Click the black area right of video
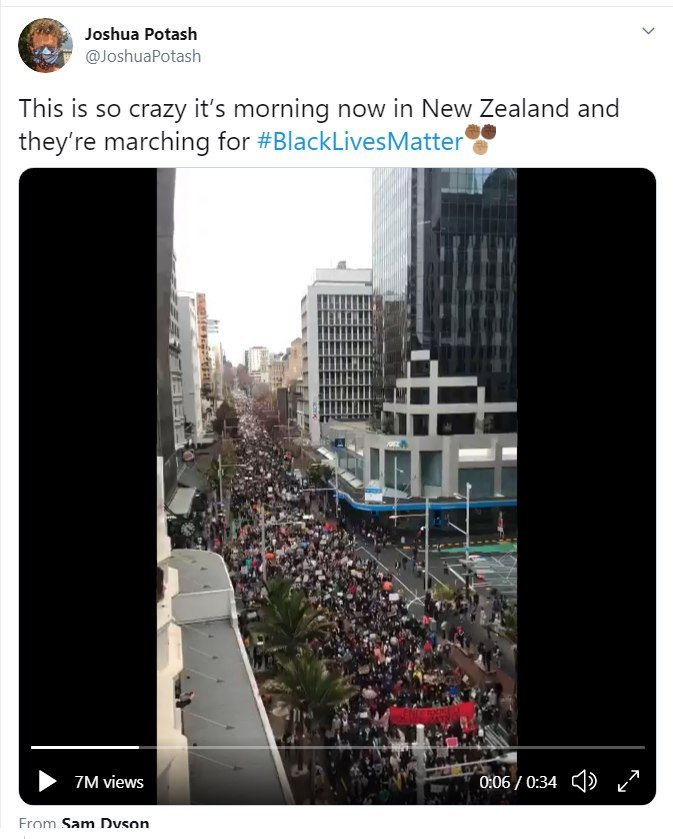The height and width of the screenshot is (839, 673). 586,455
